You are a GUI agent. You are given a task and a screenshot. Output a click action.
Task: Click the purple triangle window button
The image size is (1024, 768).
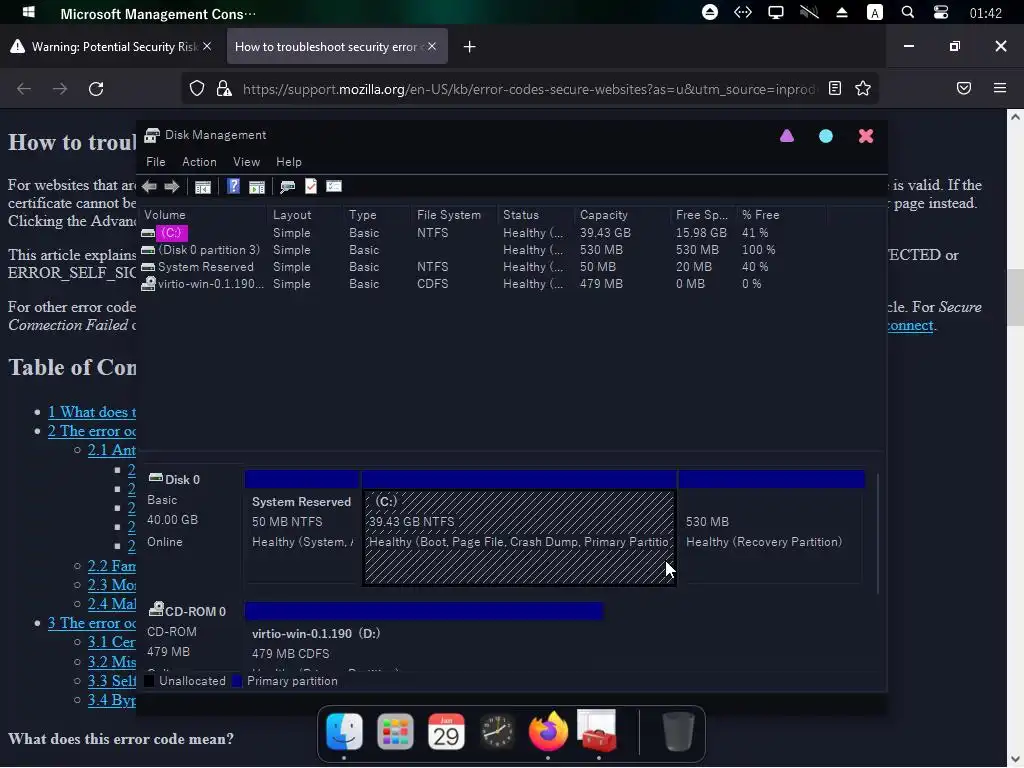(x=787, y=136)
